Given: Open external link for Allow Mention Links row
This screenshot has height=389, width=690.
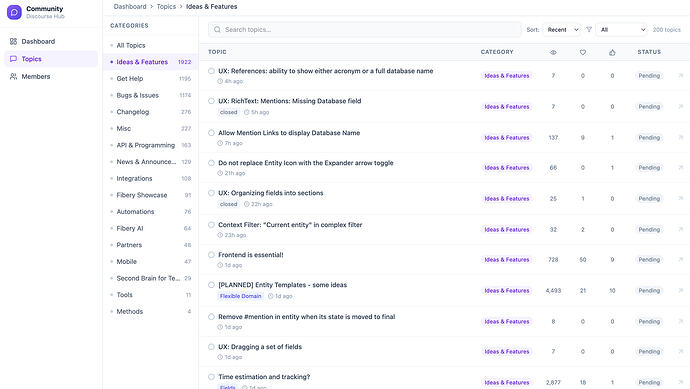Looking at the screenshot, I should [680, 138].
